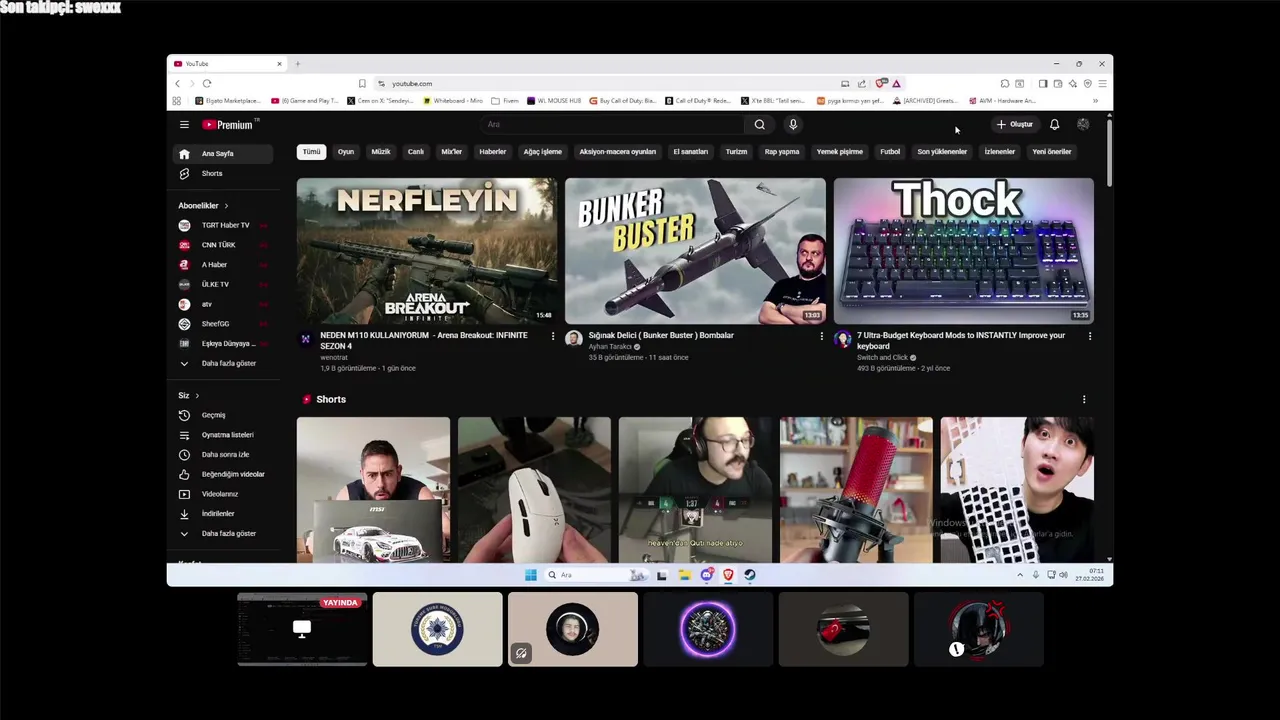This screenshot has height=720, width=1280.
Task: Go back with browser back arrow
Action: tap(178, 84)
